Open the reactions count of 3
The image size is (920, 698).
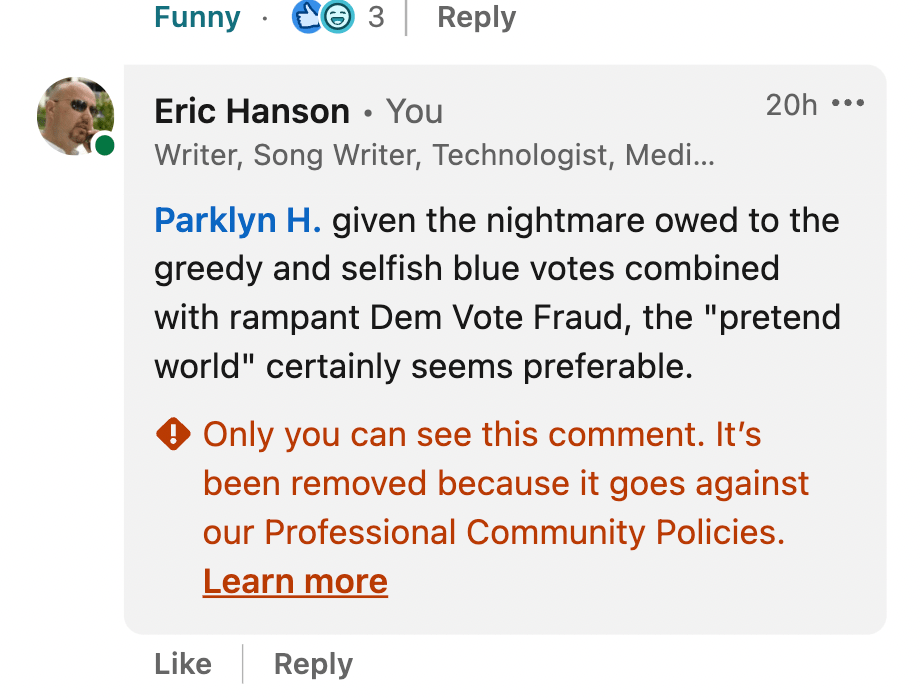click(376, 17)
